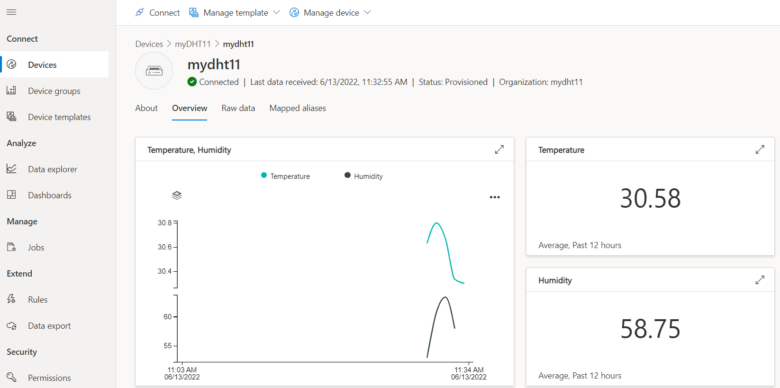This screenshot has width=780, height=388.
Task: Click the Status: Provisioned text
Action: click(453, 82)
